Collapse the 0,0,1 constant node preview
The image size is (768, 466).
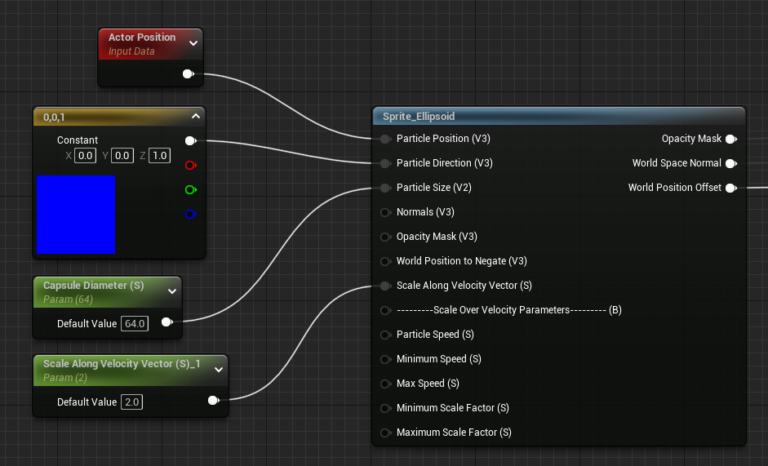point(195,117)
